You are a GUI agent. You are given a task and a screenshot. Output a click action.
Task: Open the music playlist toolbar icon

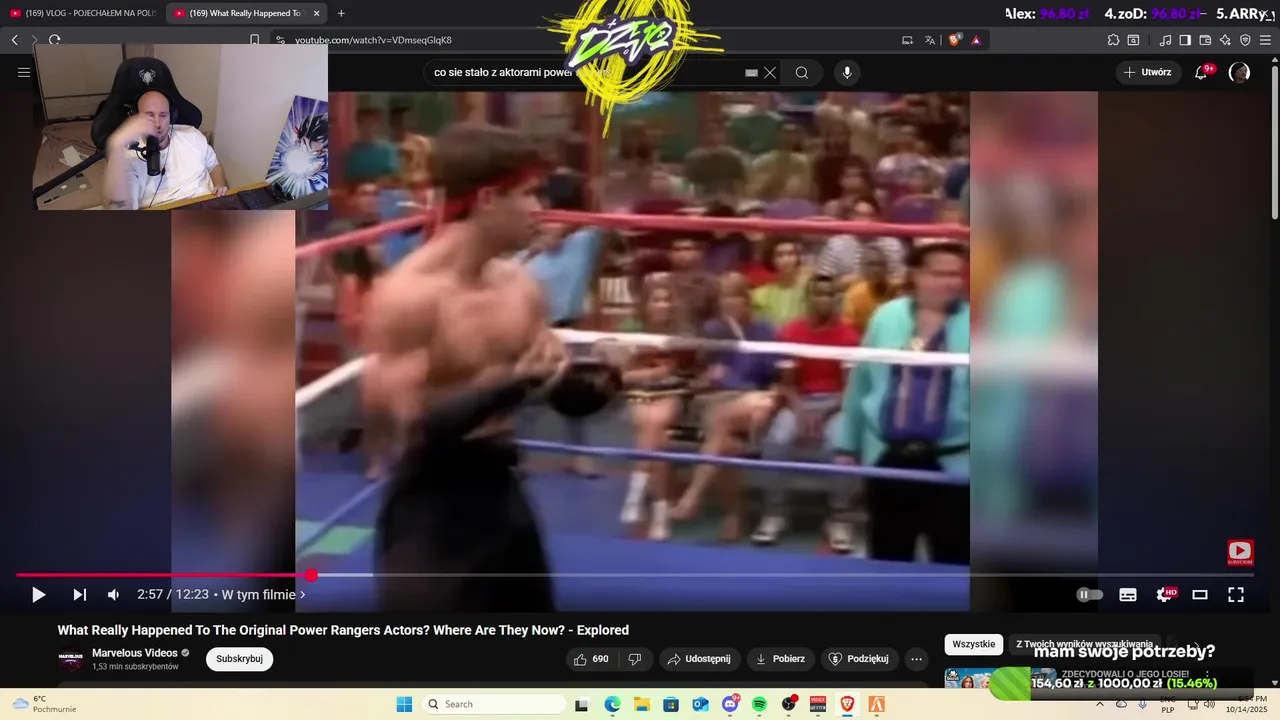click(x=1165, y=40)
